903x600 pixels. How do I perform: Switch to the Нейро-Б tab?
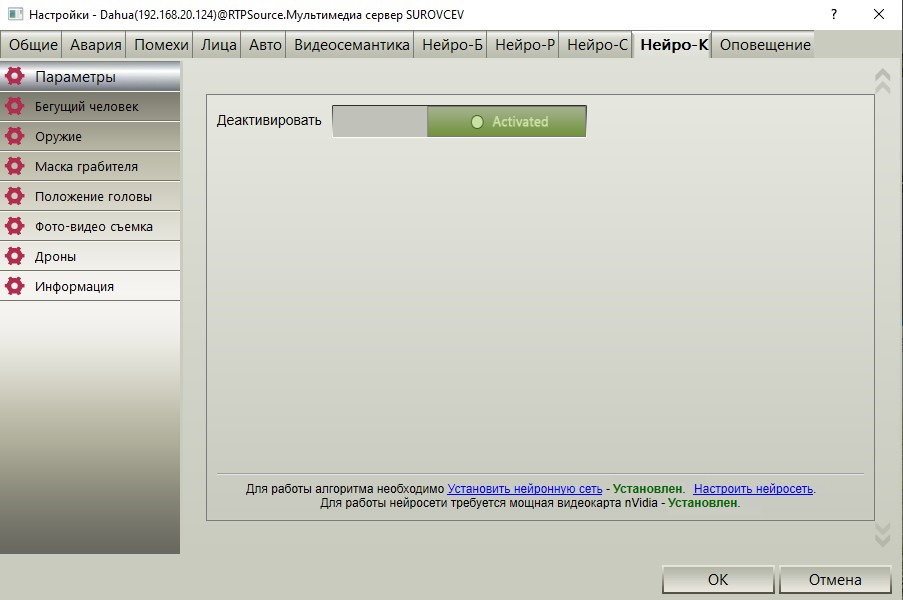(452, 45)
